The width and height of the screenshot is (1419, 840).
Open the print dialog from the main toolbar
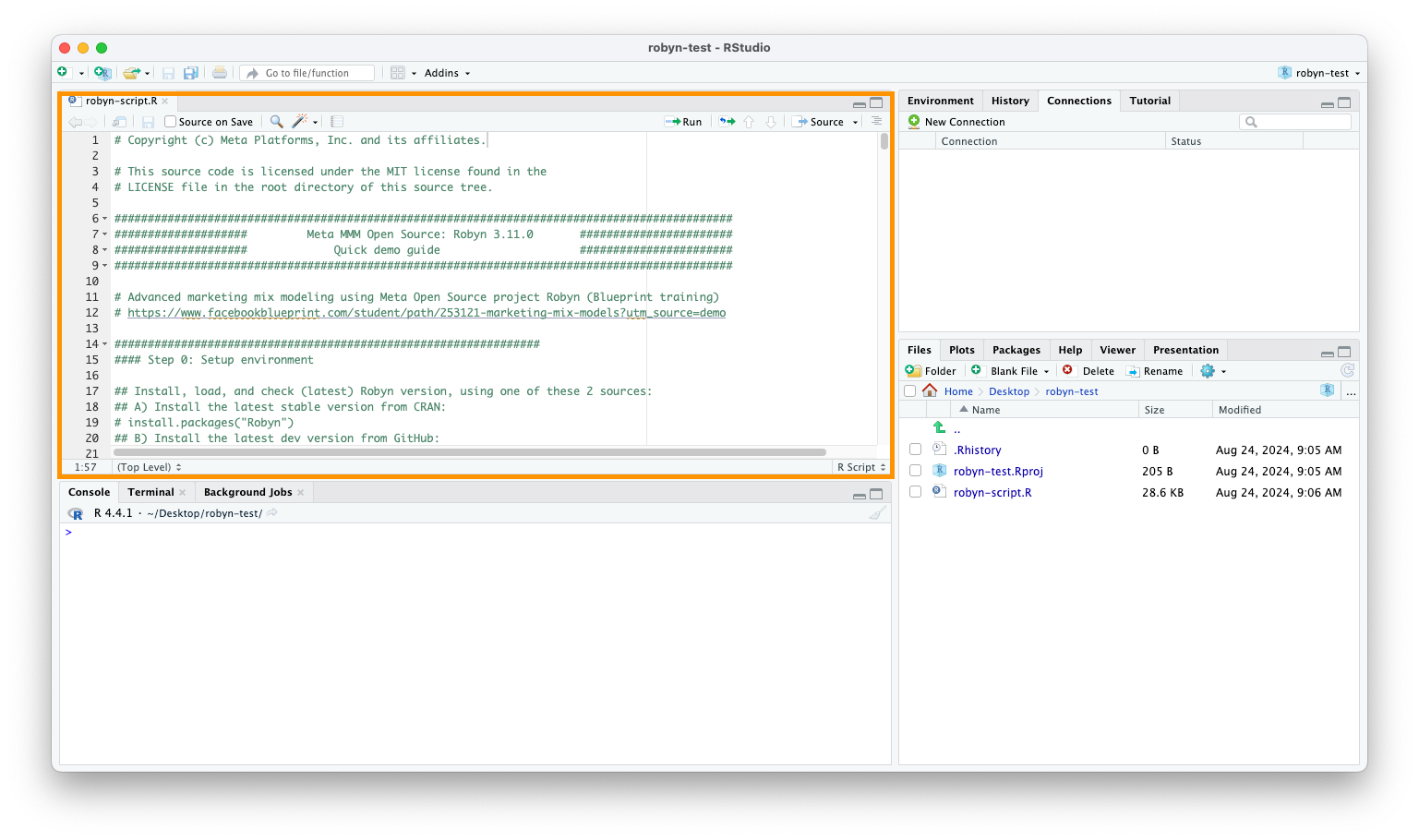coord(220,72)
